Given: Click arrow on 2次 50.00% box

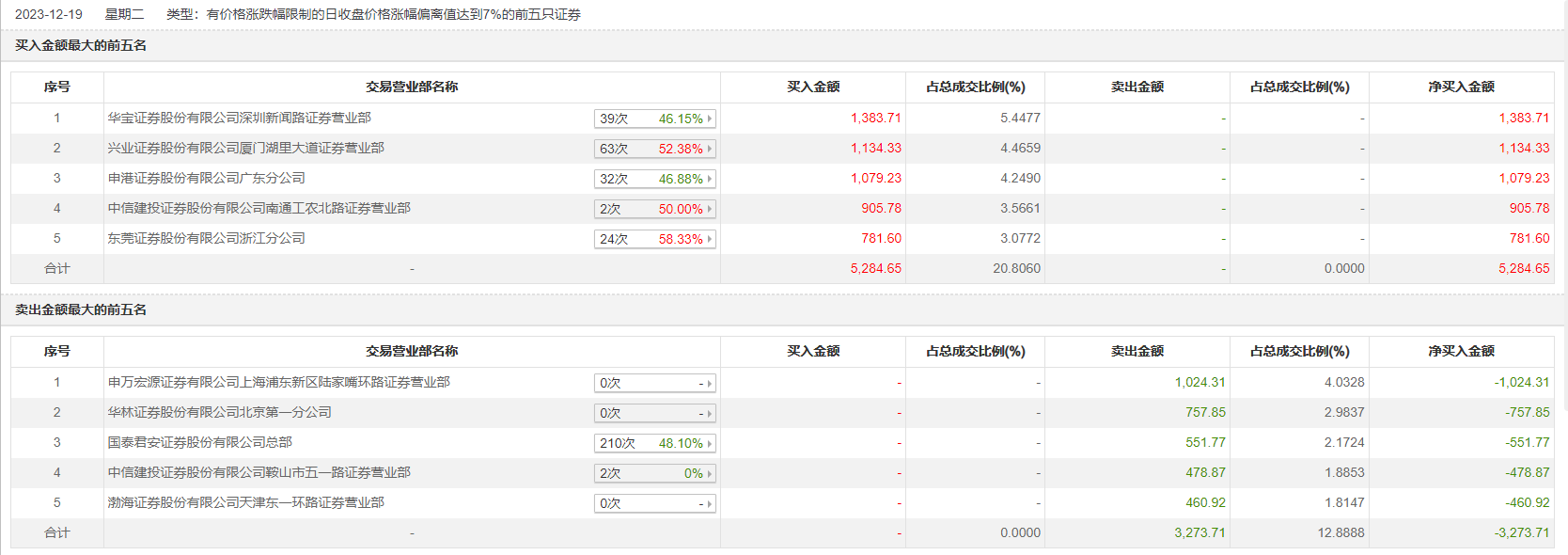Looking at the screenshot, I should coord(710,209).
